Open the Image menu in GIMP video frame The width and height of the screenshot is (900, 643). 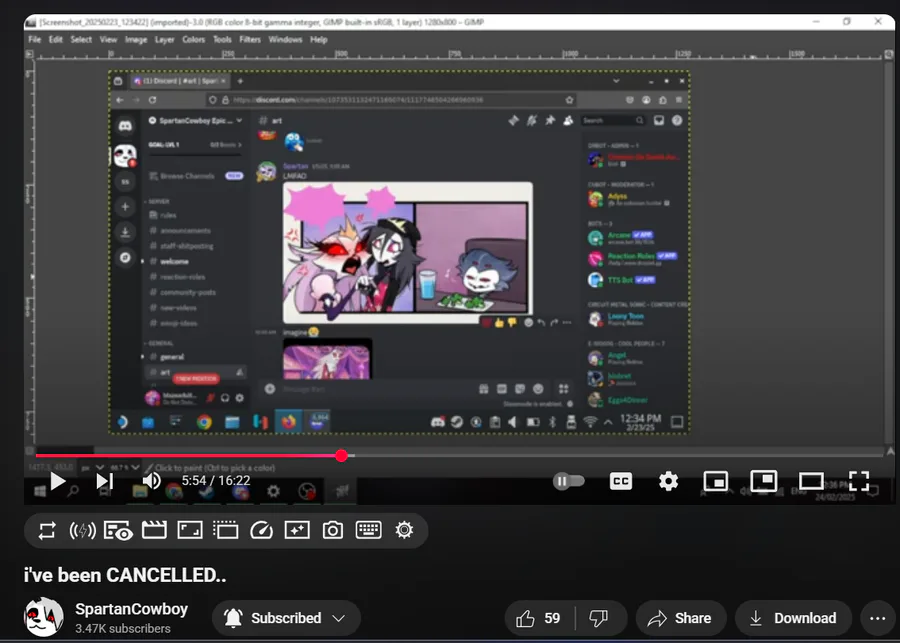136,40
